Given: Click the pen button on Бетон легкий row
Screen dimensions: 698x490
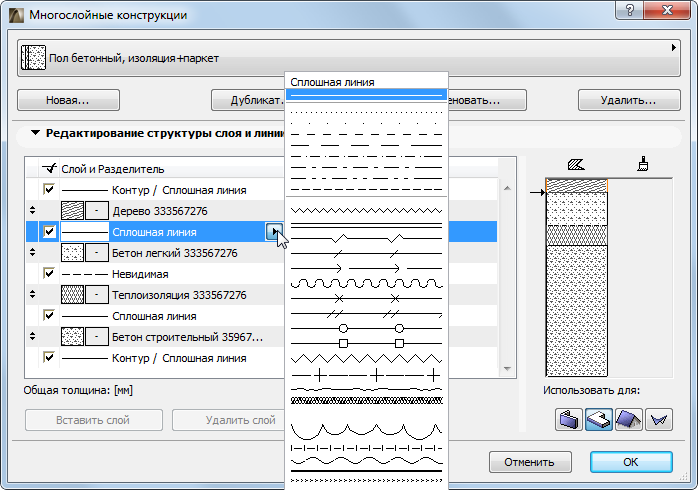Looking at the screenshot, I should click(x=97, y=253).
